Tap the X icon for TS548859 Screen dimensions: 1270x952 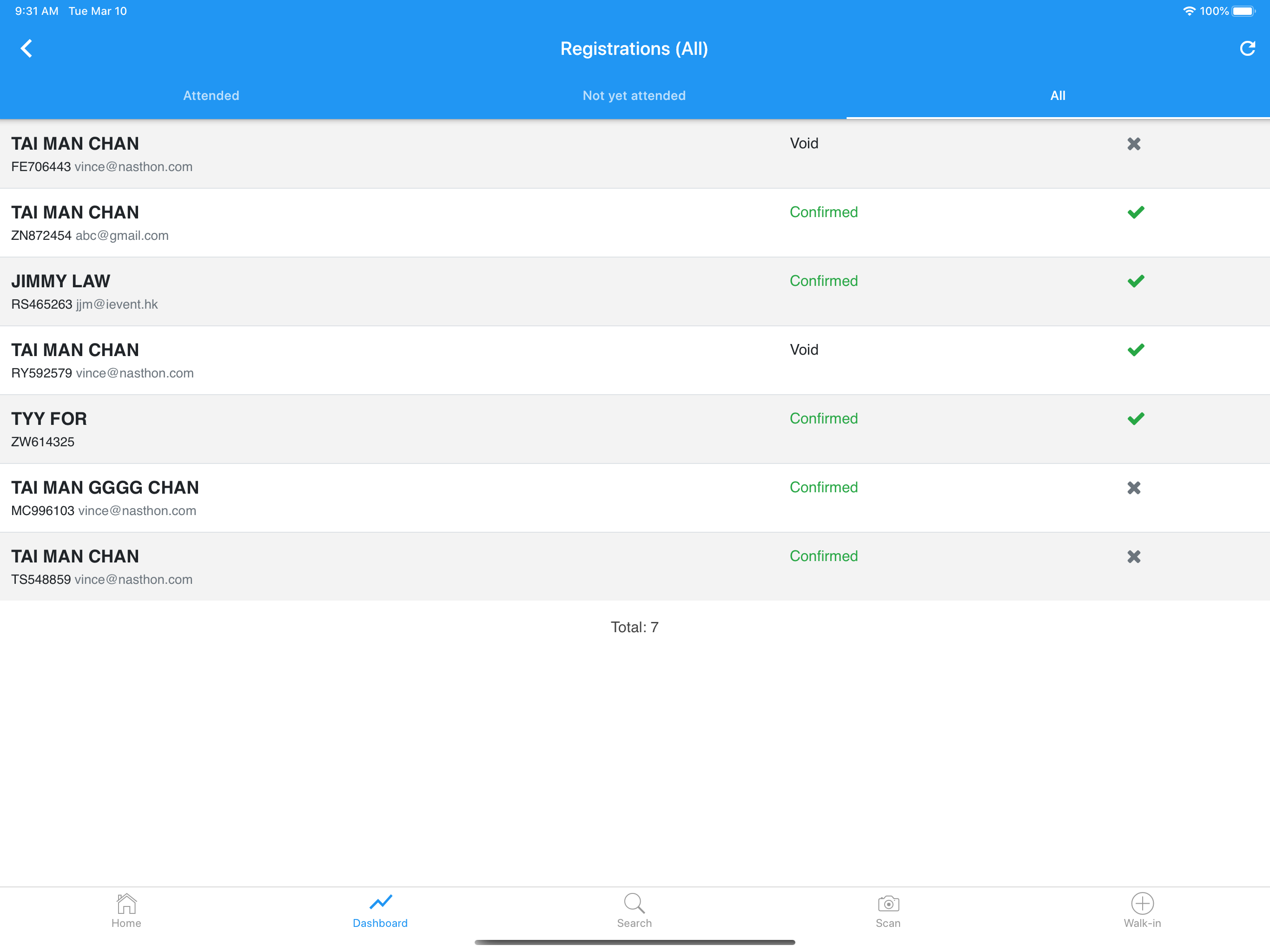click(x=1133, y=556)
